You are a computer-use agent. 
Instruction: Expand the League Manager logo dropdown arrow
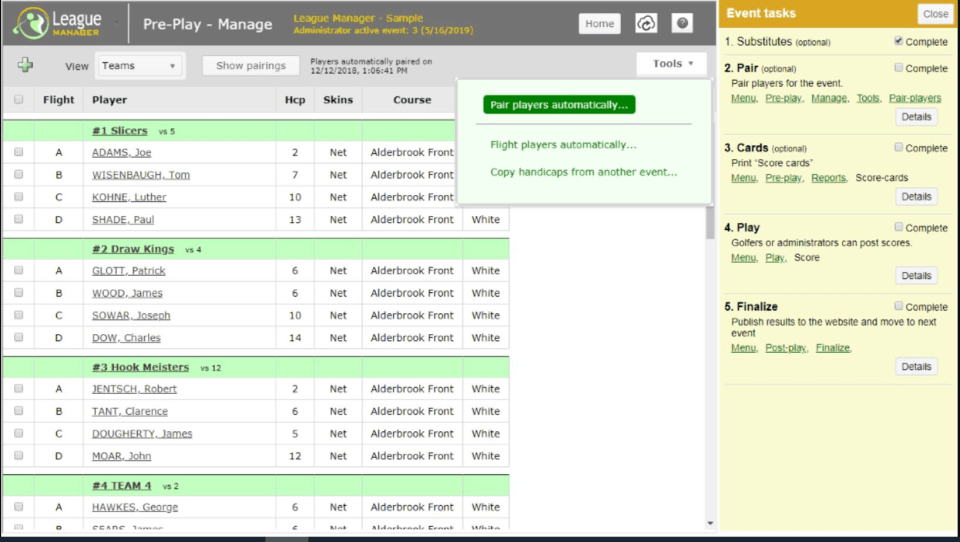pyautogui.click(x=116, y=23)
